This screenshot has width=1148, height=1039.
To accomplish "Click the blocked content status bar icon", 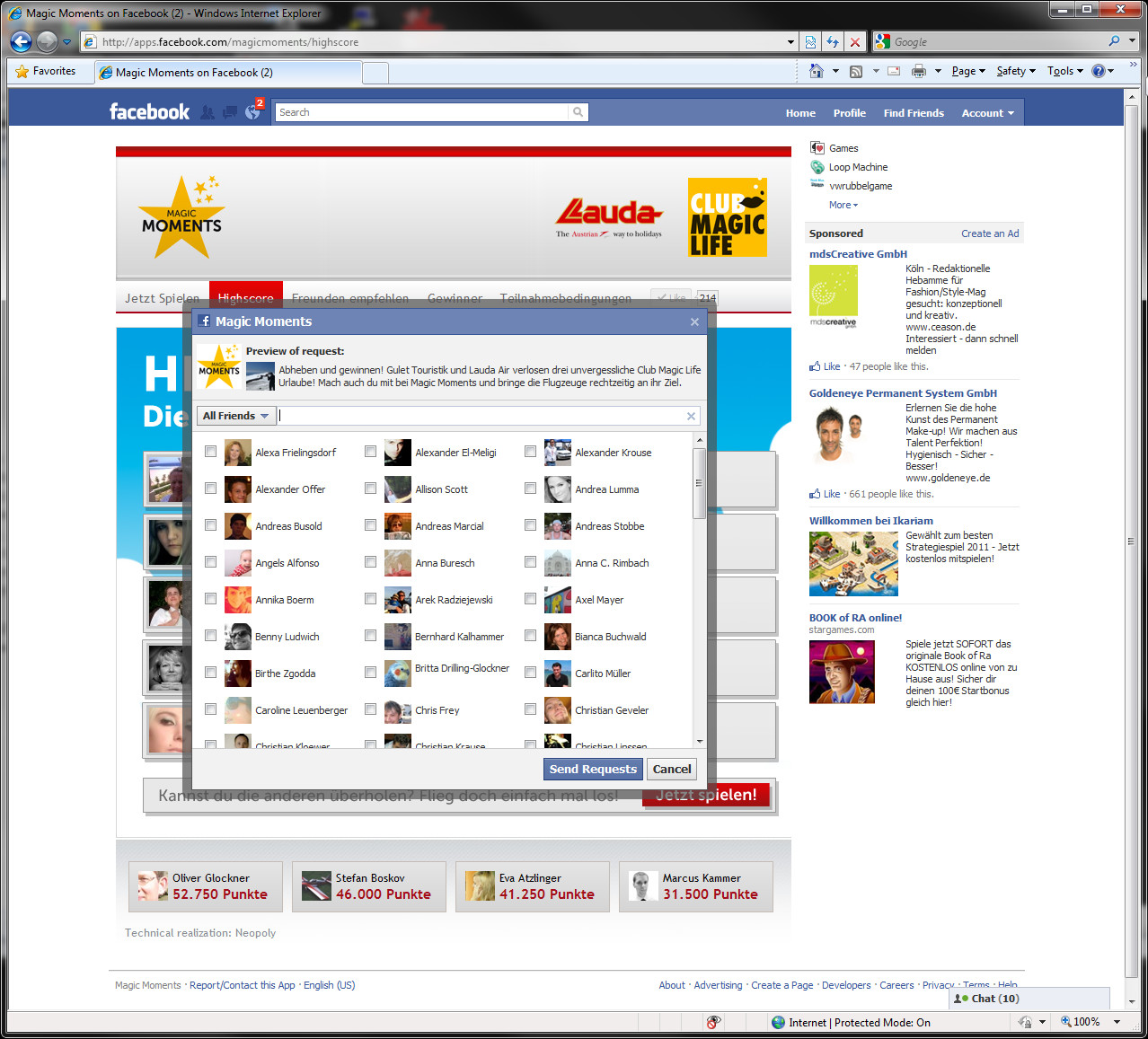I will [713, 1022].
